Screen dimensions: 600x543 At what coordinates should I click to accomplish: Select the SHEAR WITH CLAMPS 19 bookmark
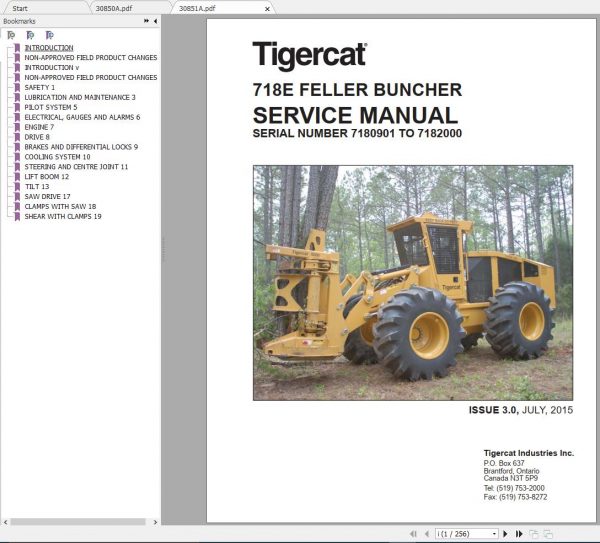coord(63,217)
